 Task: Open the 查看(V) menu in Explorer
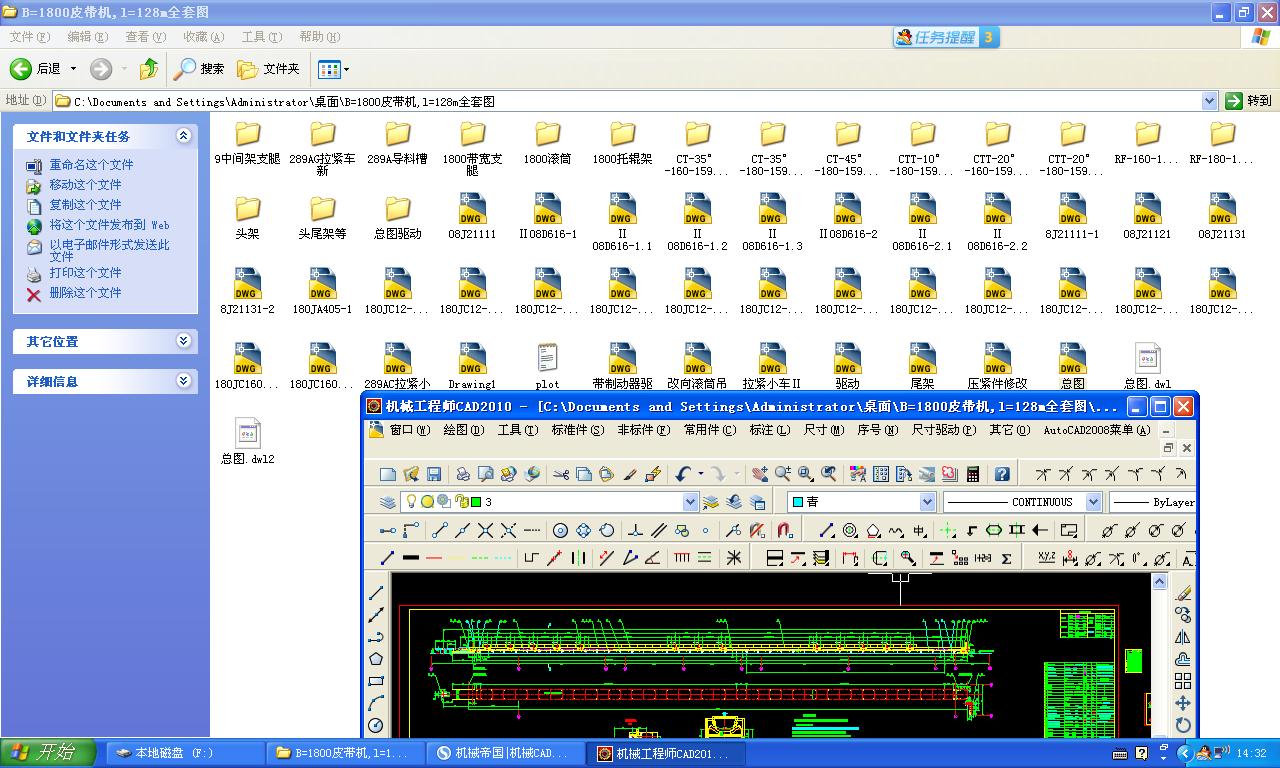pos(145,37)
